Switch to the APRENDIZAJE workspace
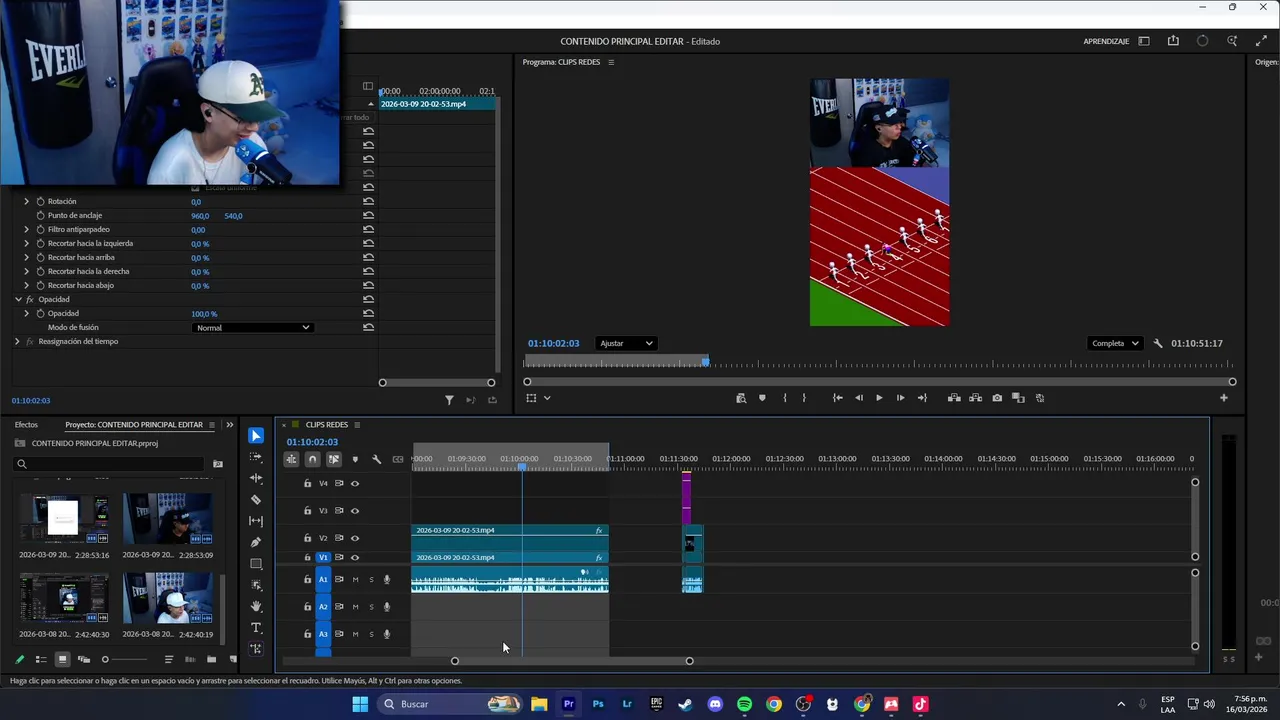 click(1106, 41)
